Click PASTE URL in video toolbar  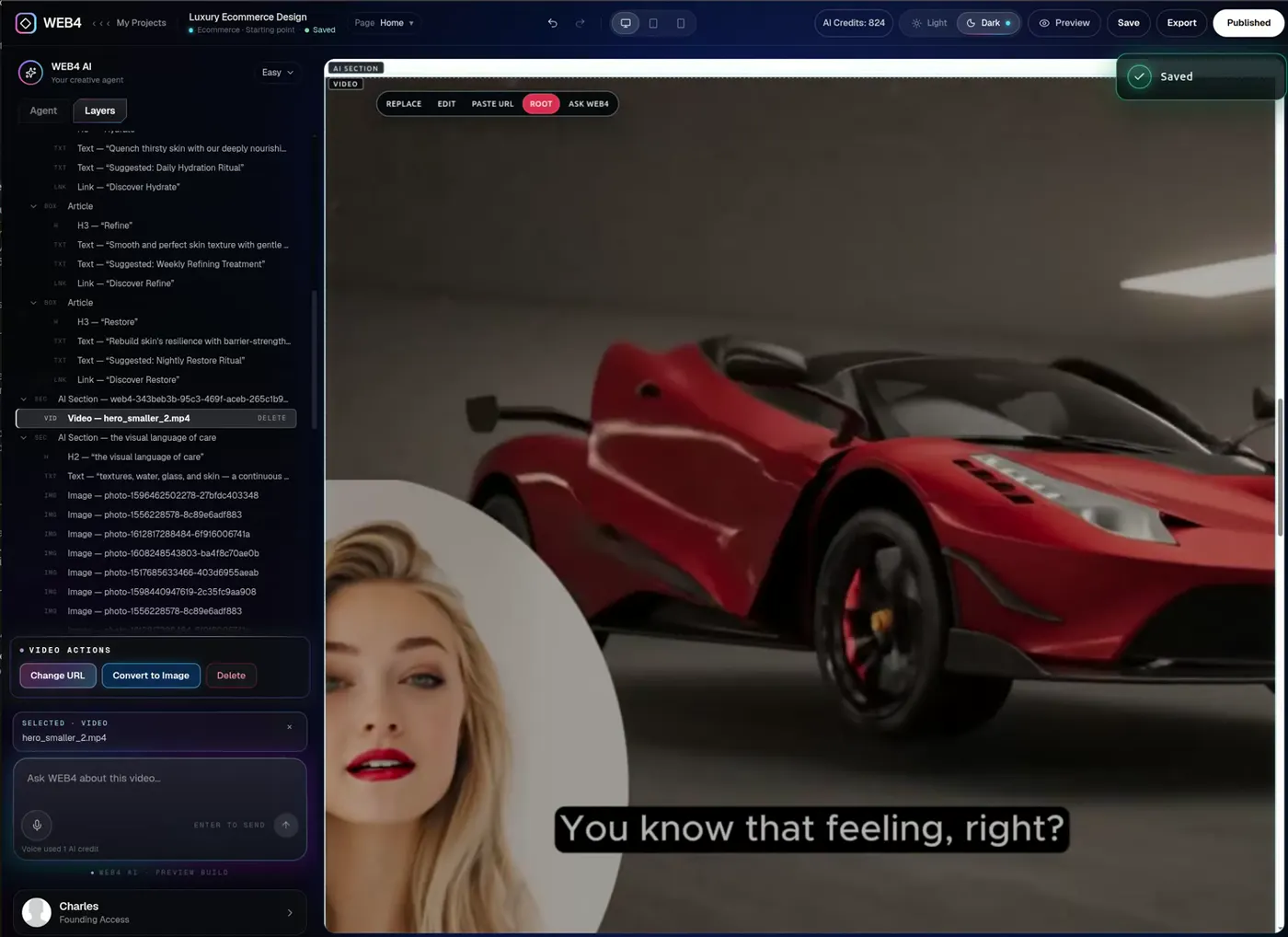click(x=492, y=104)
